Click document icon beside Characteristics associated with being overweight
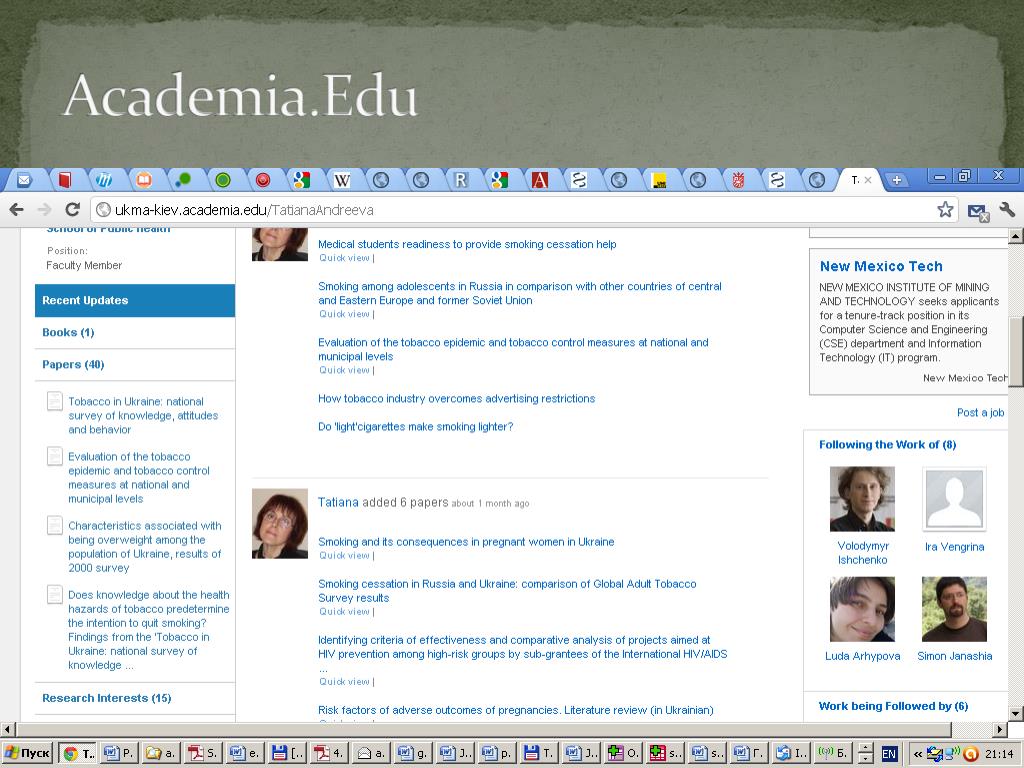Screen dimensions: 1024x768 coord(55,525)
